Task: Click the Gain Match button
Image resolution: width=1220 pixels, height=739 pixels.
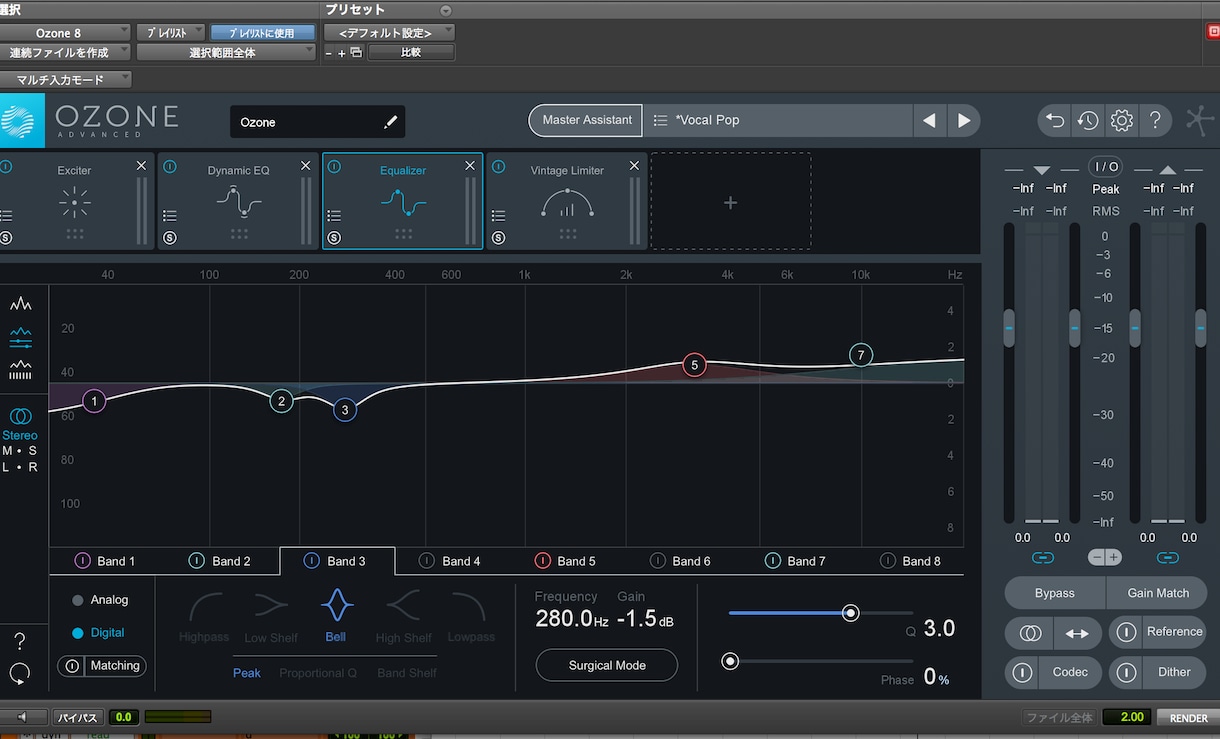Action: click(1158, 593)
